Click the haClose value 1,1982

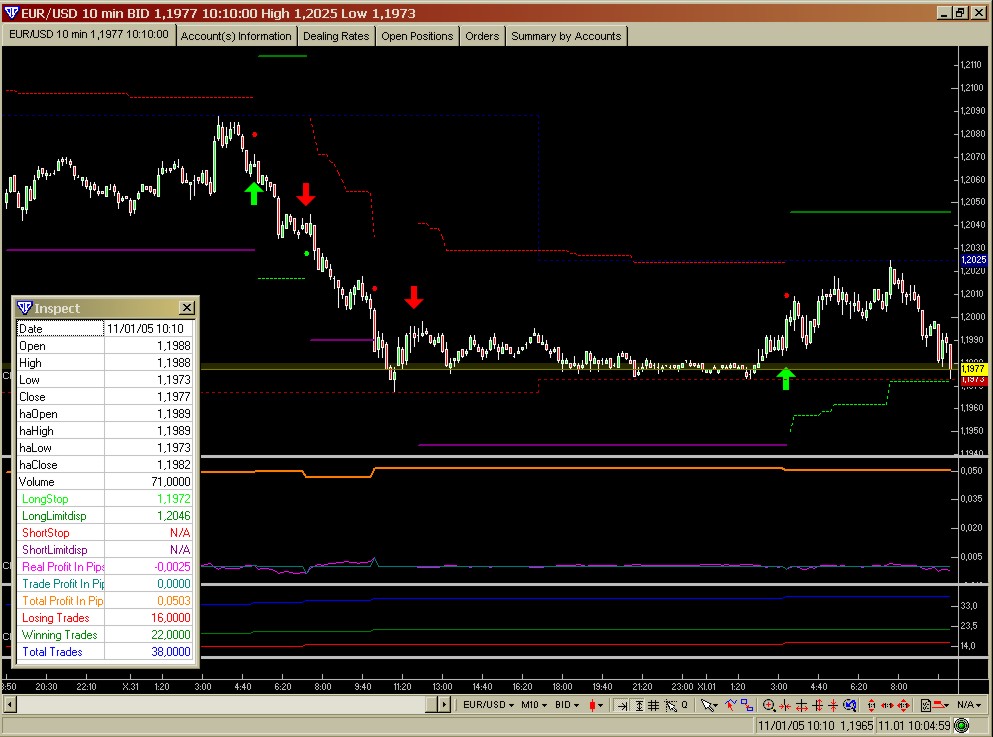coord(174,465)
